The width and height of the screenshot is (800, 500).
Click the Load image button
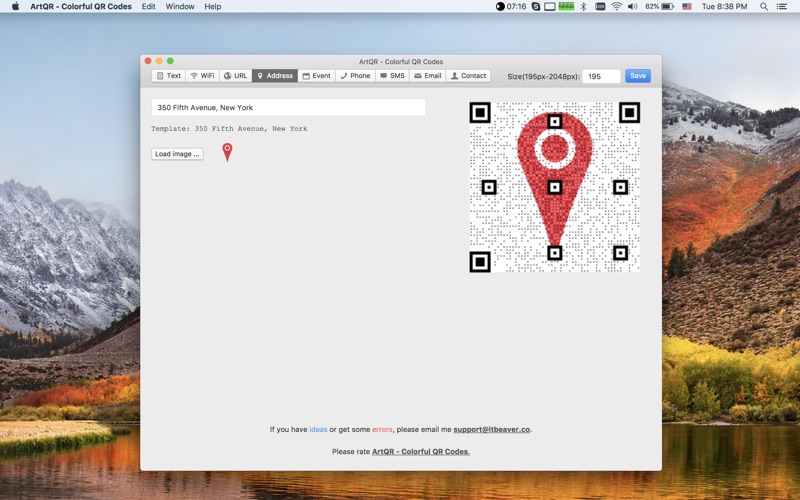(177, 154)
